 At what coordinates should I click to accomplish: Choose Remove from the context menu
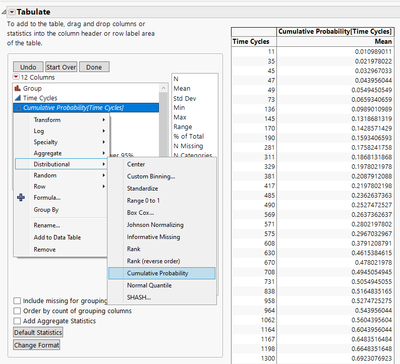pyautogui.click(x=44, y=249)
